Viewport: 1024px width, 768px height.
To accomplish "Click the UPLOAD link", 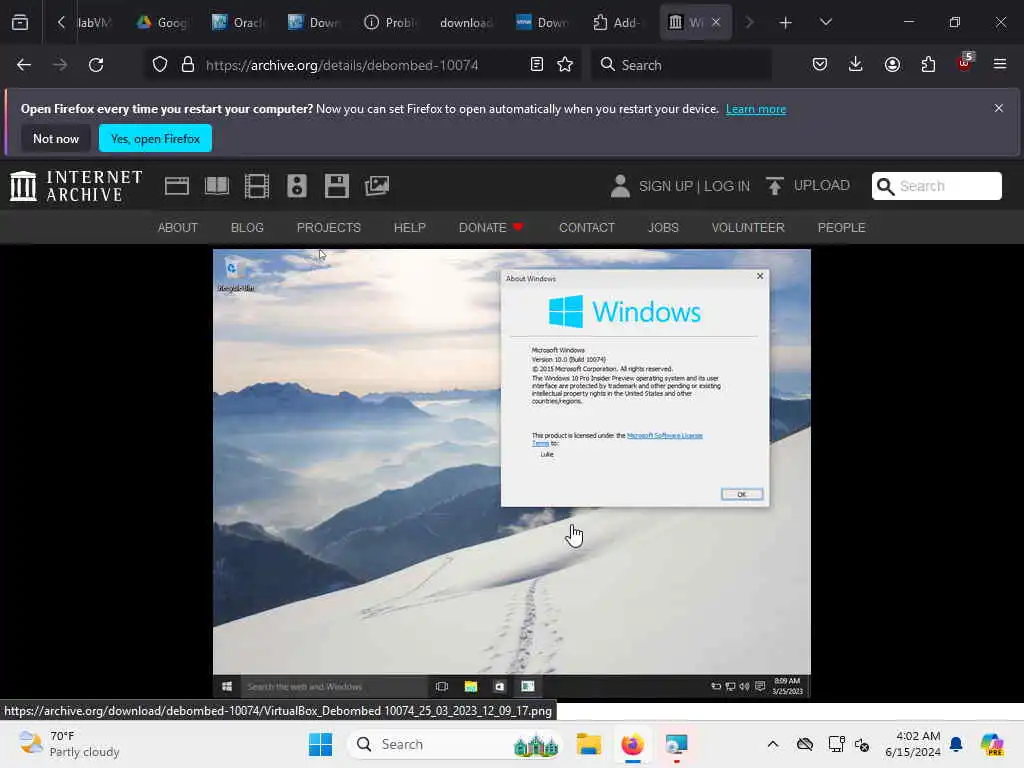I will pos(822,185).
